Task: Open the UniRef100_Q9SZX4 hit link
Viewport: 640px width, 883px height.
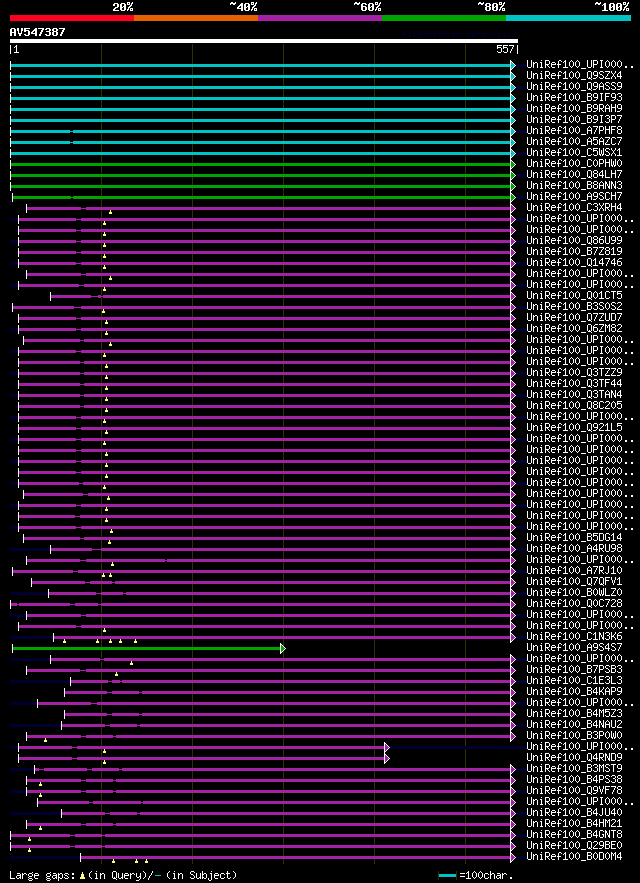Action: pos(574,76)
